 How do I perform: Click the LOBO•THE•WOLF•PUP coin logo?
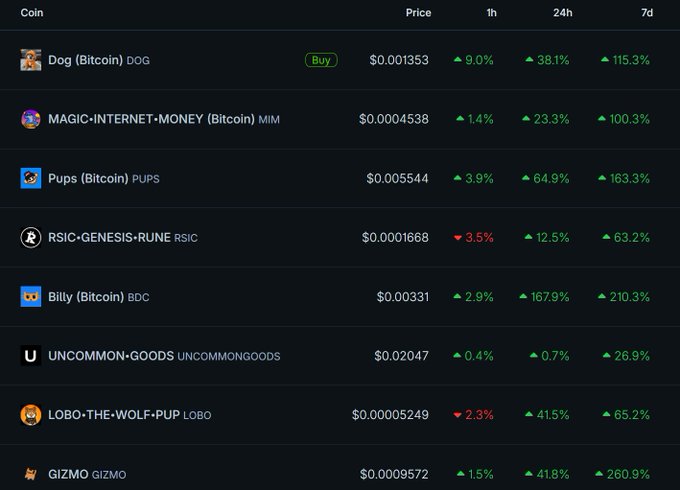[x=31, y=415]
